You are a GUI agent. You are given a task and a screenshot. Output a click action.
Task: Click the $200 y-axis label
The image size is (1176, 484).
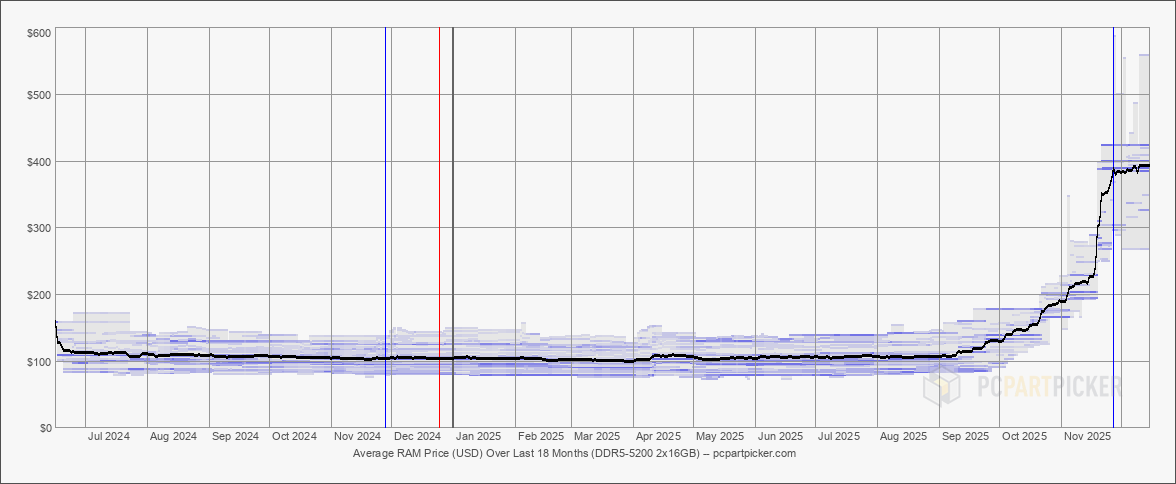pyautogui.click(x=40, y=295)
